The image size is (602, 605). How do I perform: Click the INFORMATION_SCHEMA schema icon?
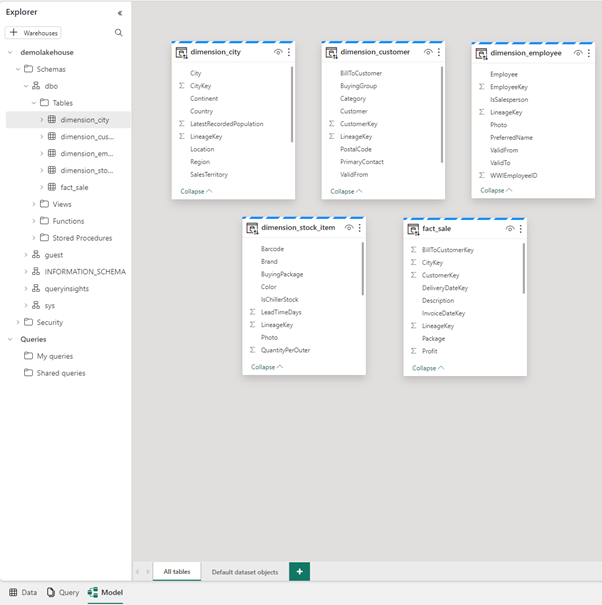(x=36, y=271)
